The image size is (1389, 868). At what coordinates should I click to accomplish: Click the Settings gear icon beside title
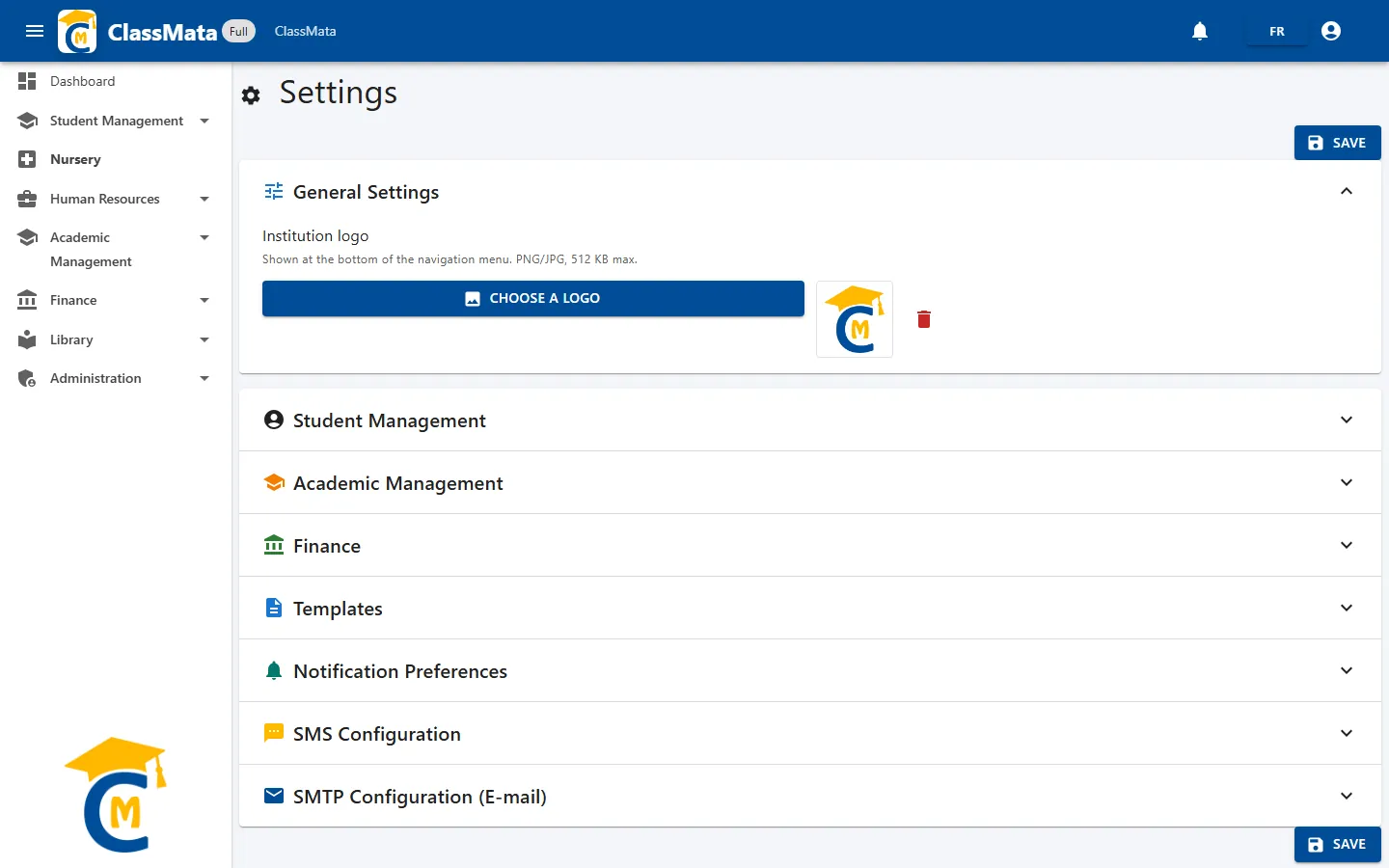click(251, 95)
